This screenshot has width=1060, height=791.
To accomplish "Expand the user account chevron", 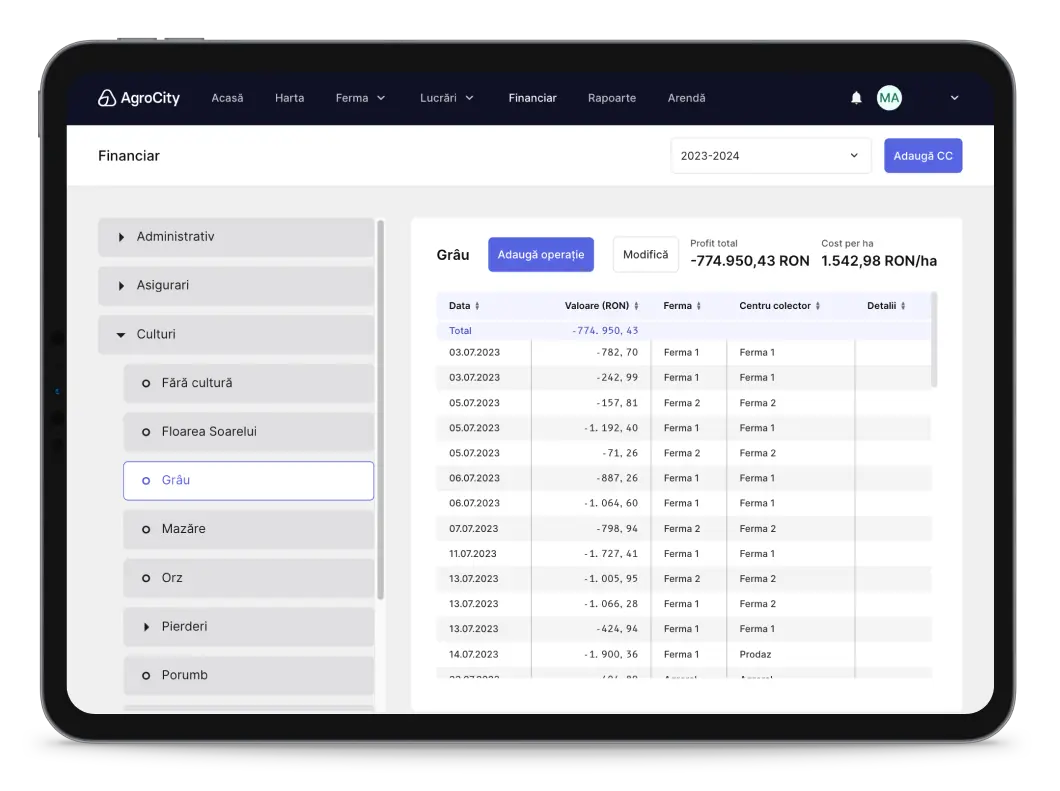I will coord(954,98).
